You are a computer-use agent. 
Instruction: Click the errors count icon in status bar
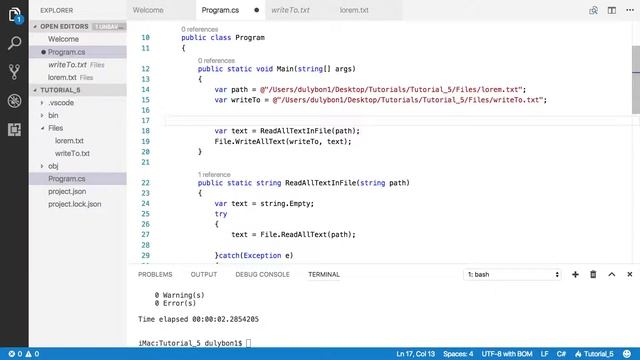(15, 354)
